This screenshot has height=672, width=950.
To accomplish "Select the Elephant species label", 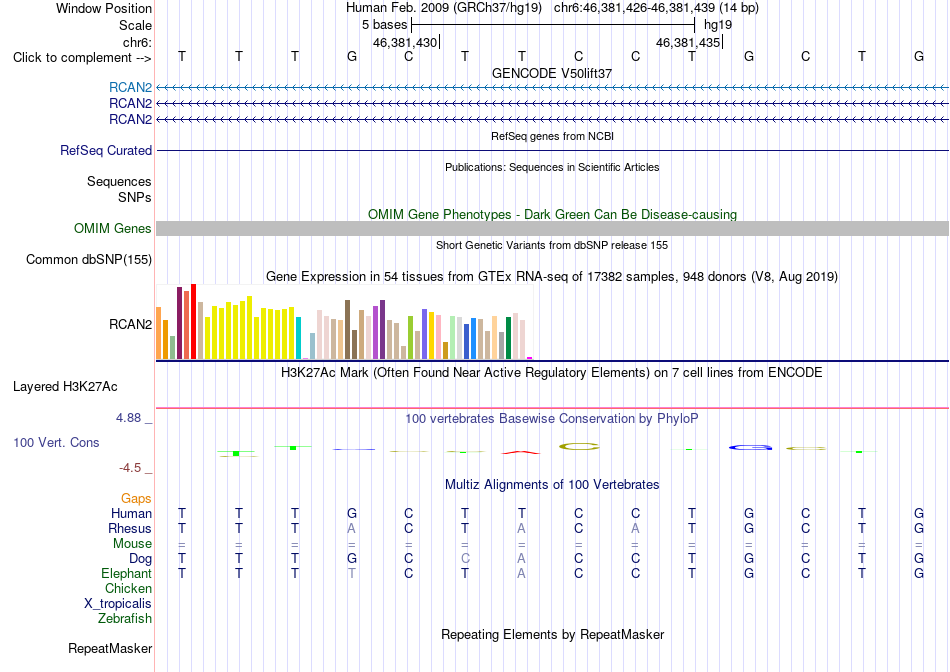I will [x=127, y=573].
